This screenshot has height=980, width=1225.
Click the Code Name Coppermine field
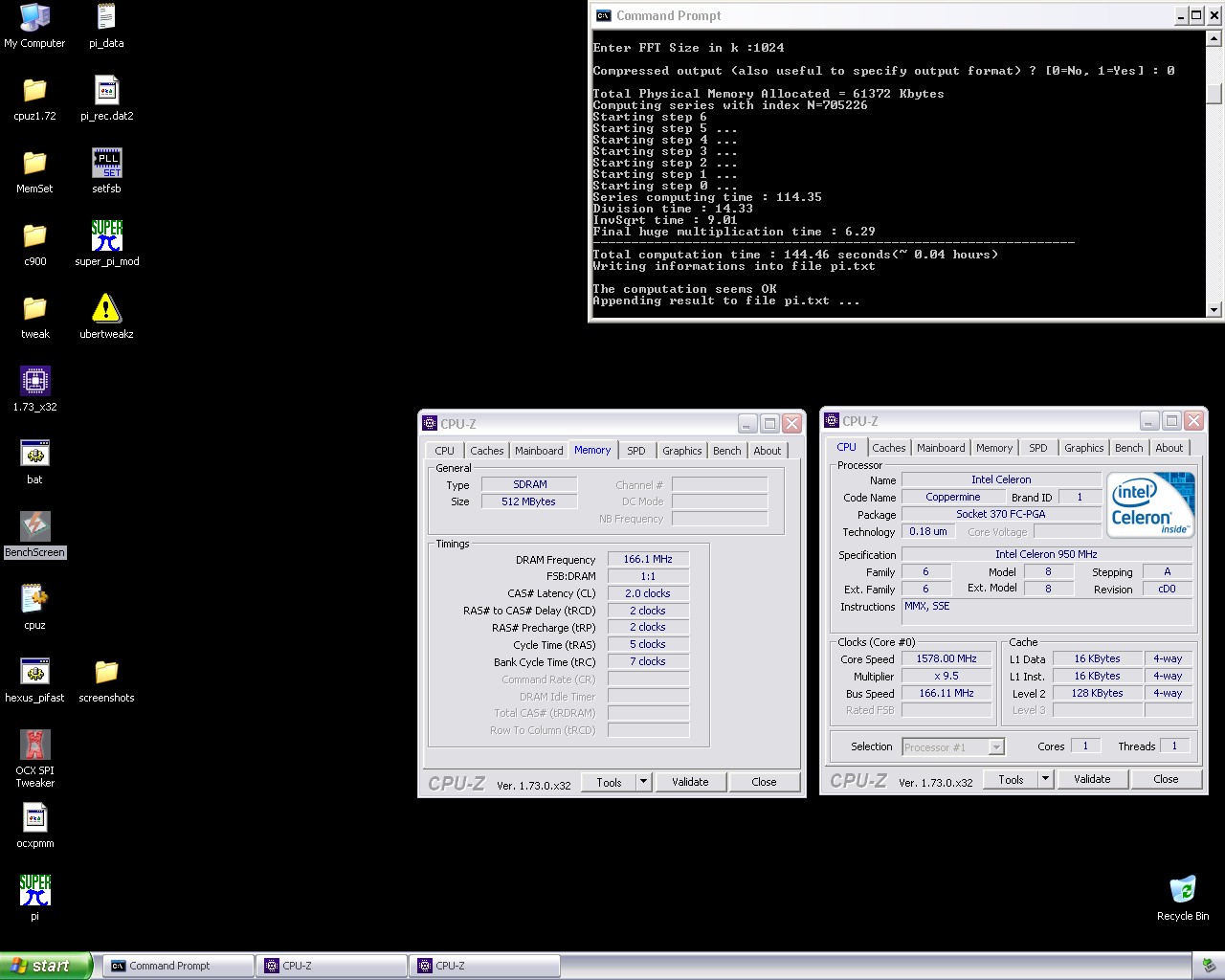(953, 497)
